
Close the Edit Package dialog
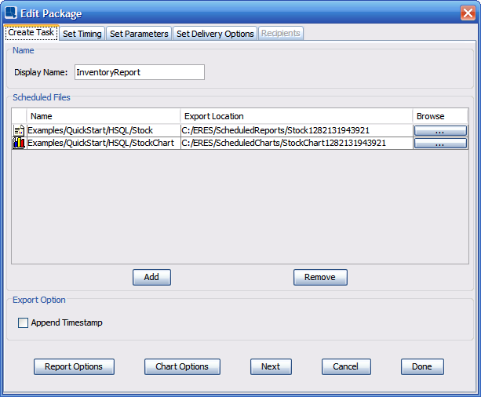click(x=468, y=13)
